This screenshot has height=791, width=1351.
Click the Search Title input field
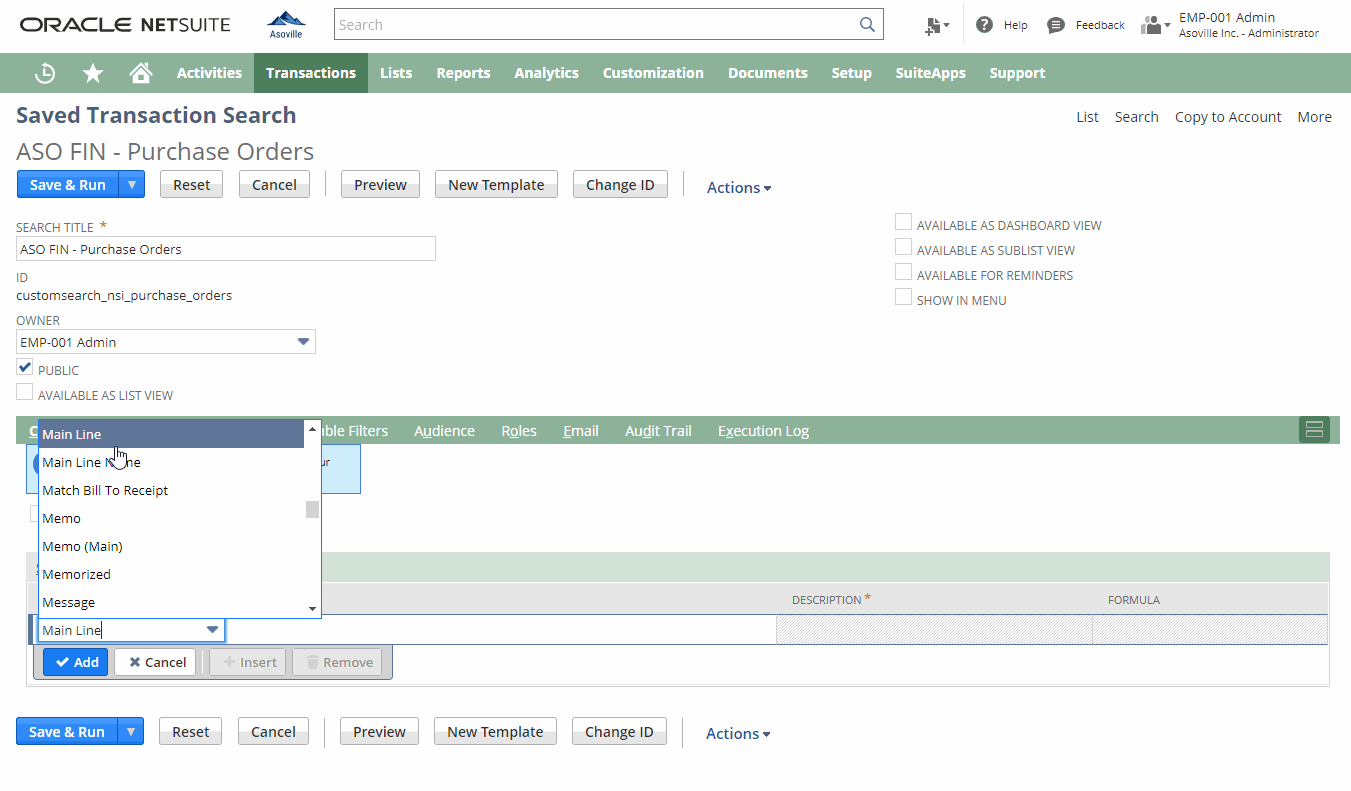[x=226, y=249]
